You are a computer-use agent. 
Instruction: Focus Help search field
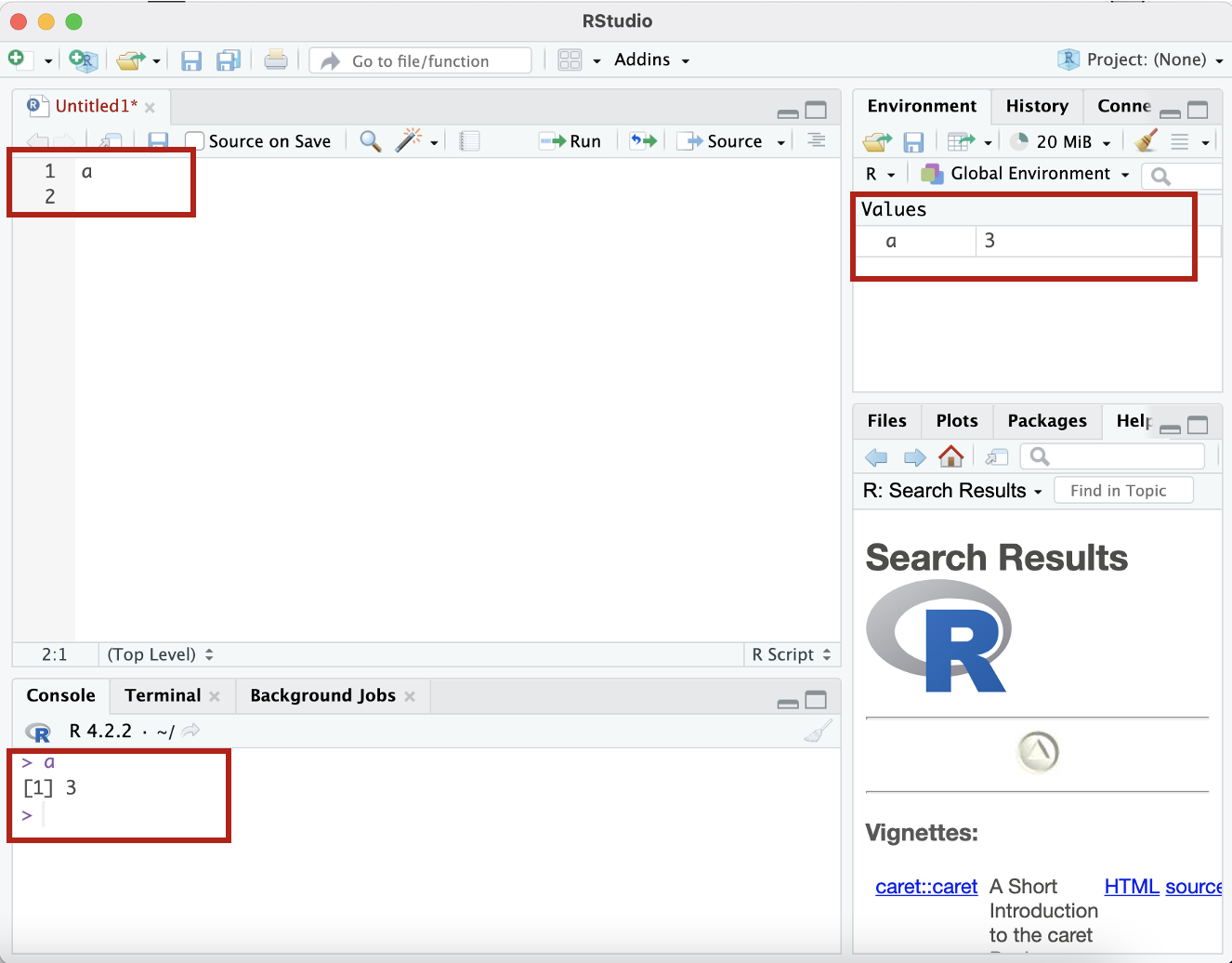pos(1112,456)
